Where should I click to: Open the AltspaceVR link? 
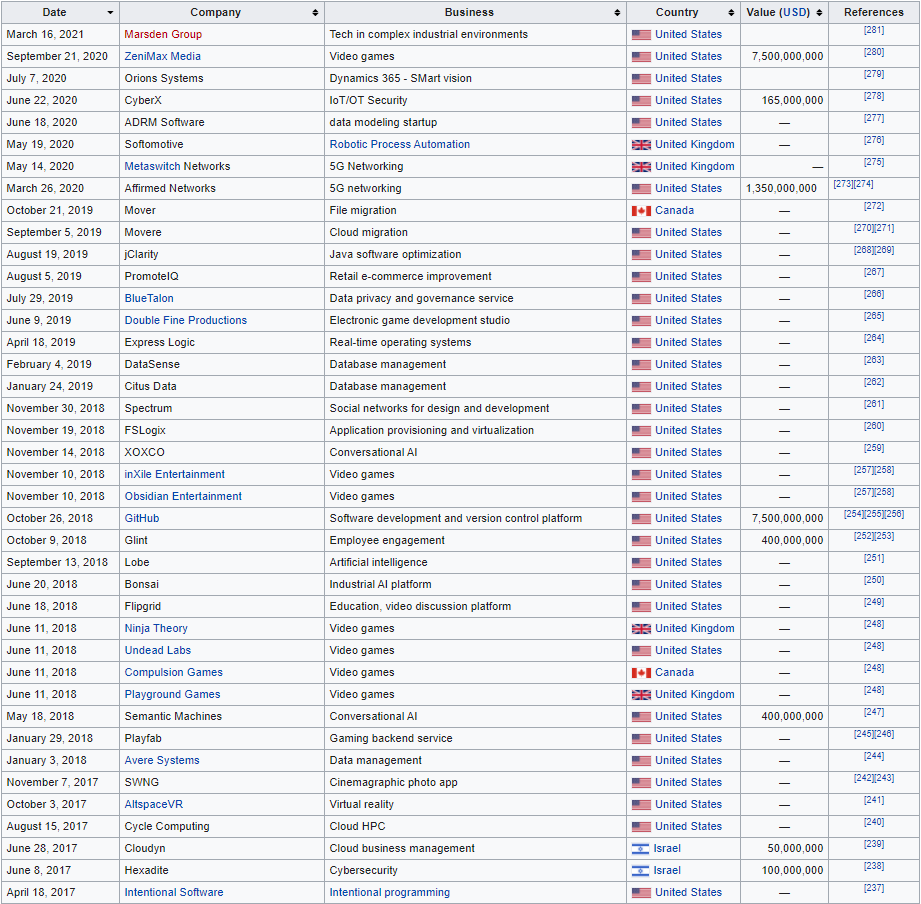click(x=154, y=804)
